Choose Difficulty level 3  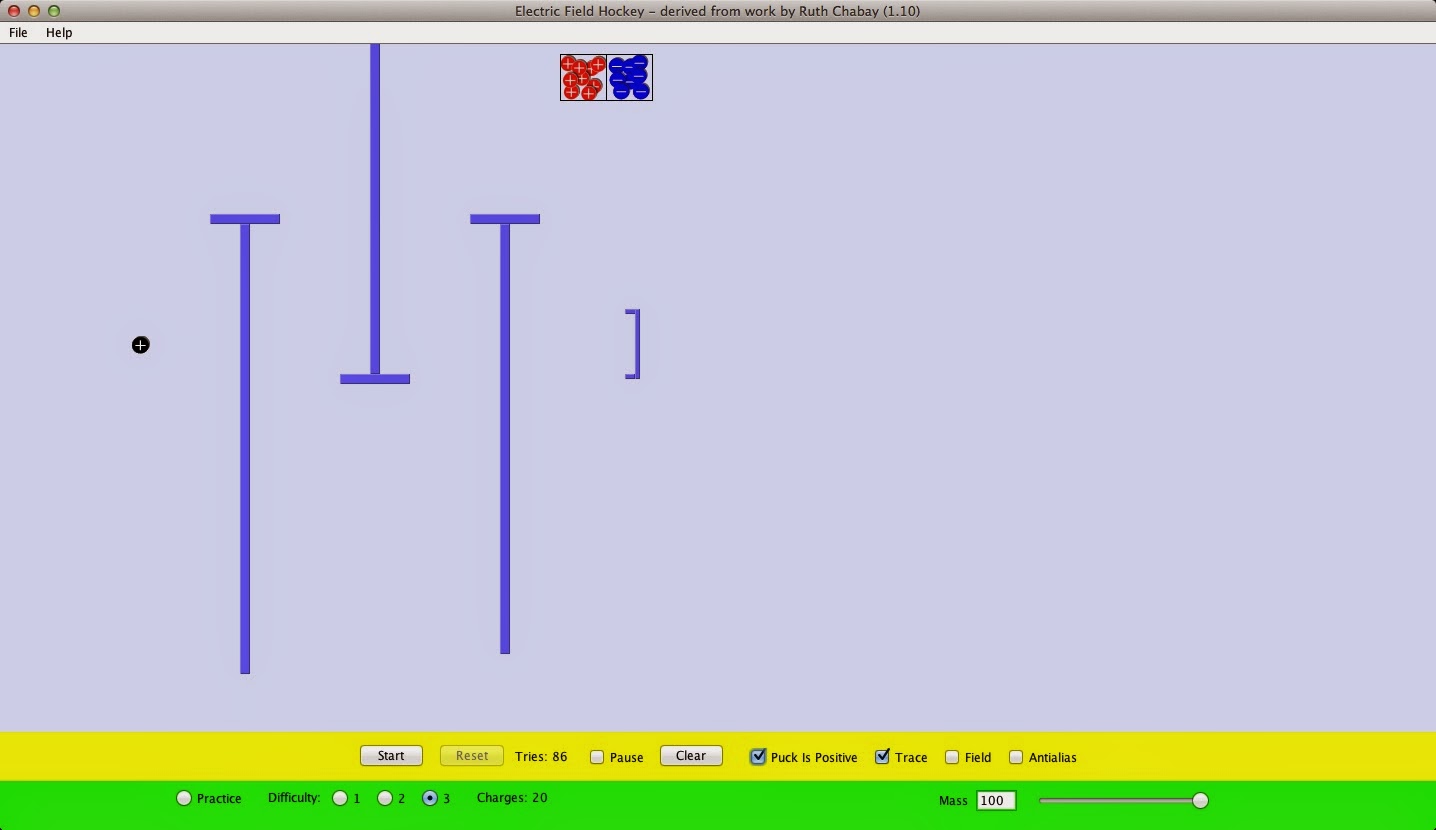(430, 798)
